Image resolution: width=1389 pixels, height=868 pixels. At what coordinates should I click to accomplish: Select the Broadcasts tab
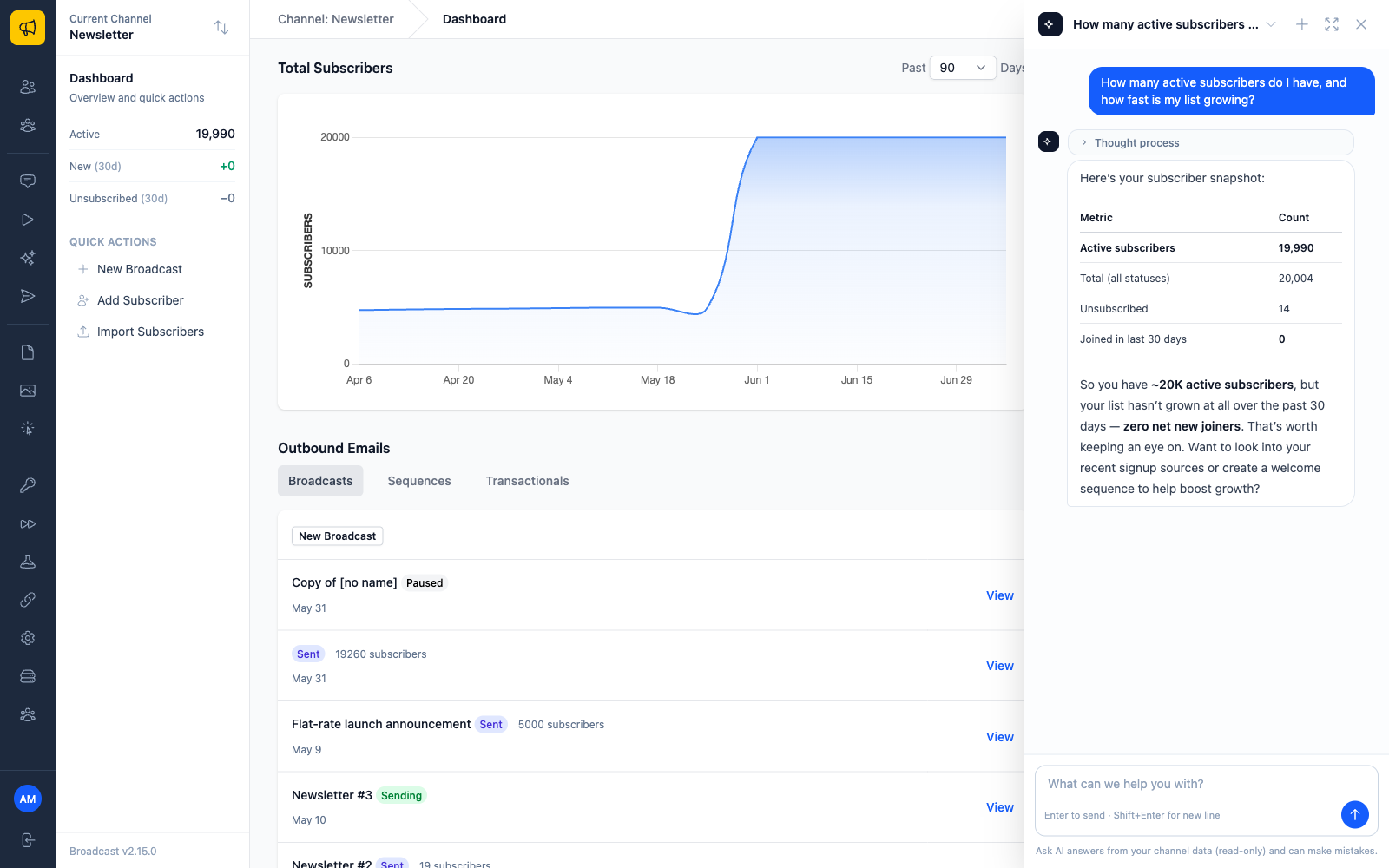point(320,481)
